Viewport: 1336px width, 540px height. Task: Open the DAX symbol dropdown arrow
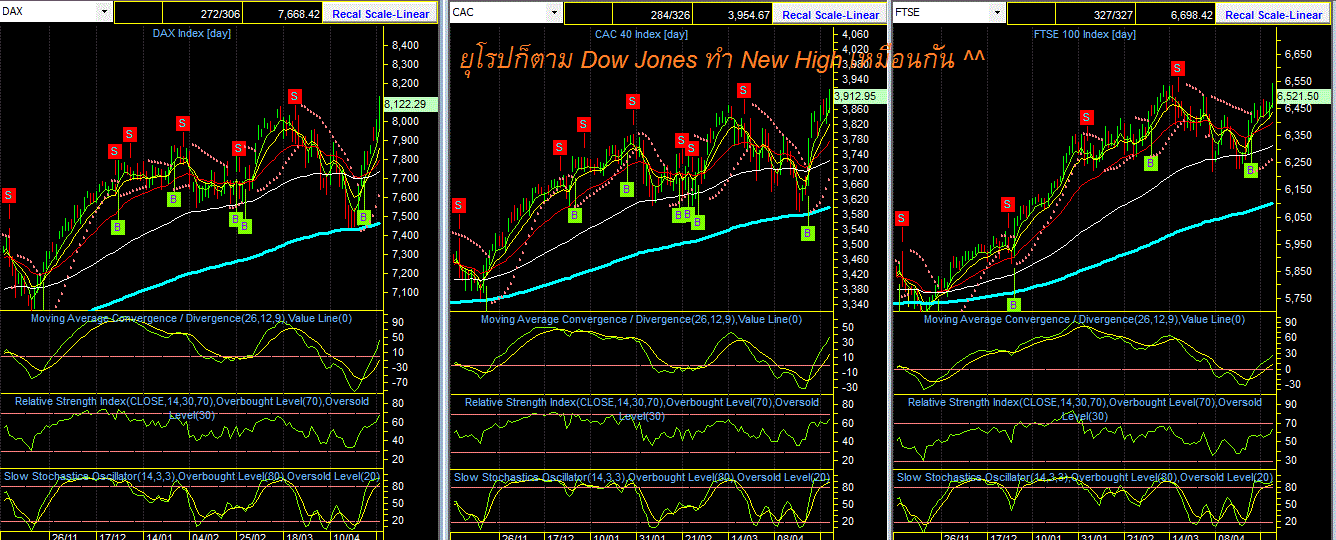(x=104, y=12)
